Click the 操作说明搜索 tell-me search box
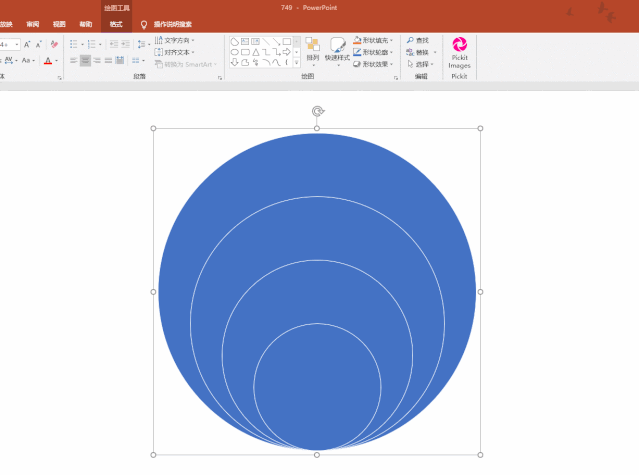Viewport: 639px width, 475px height. coord(173,23)
